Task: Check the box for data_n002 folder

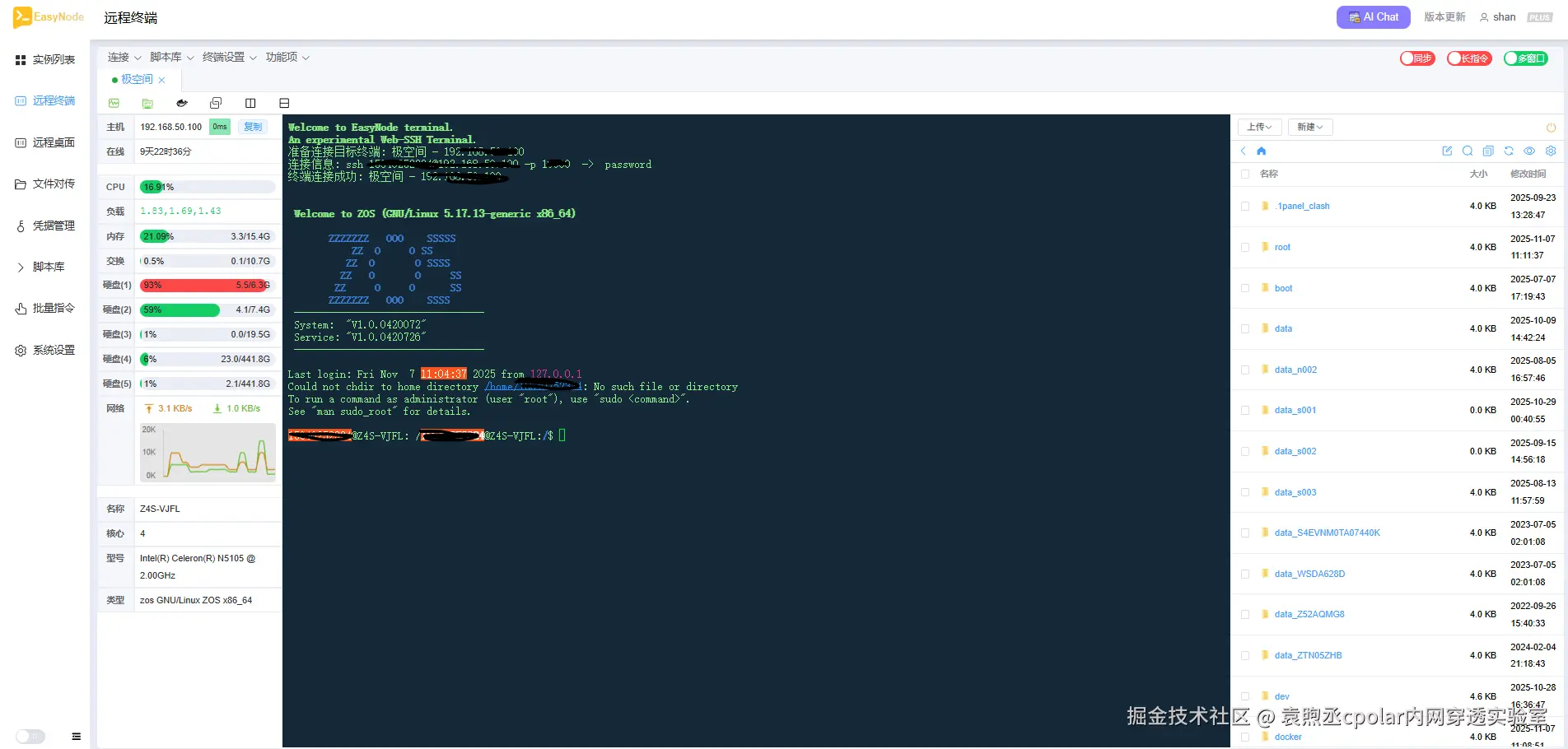Action: [x=1245, y=370]
